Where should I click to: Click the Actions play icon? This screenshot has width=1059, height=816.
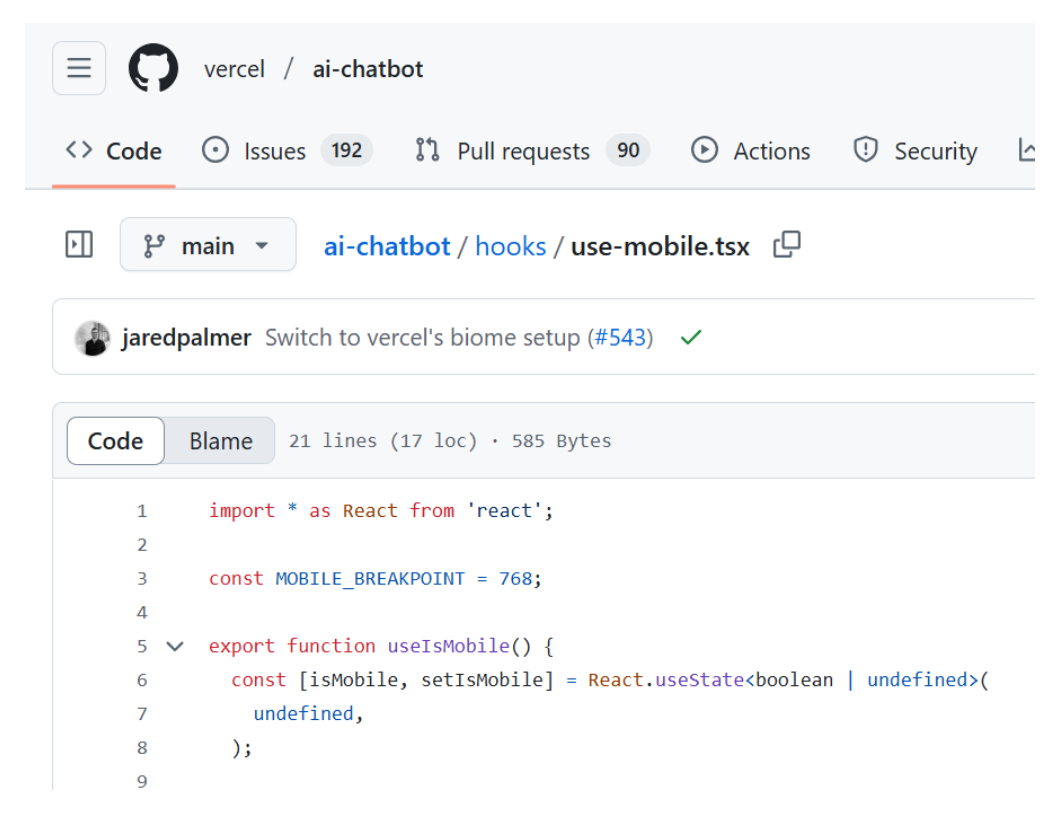[x=704, y=149]
